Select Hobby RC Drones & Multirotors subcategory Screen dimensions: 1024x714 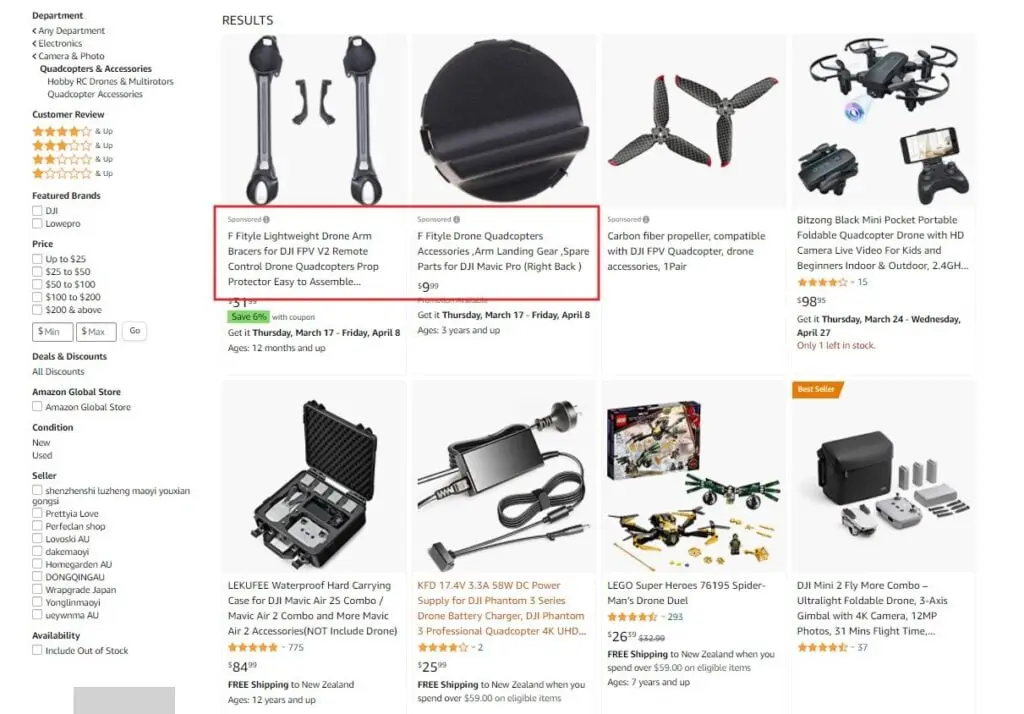tap(110, 82)
